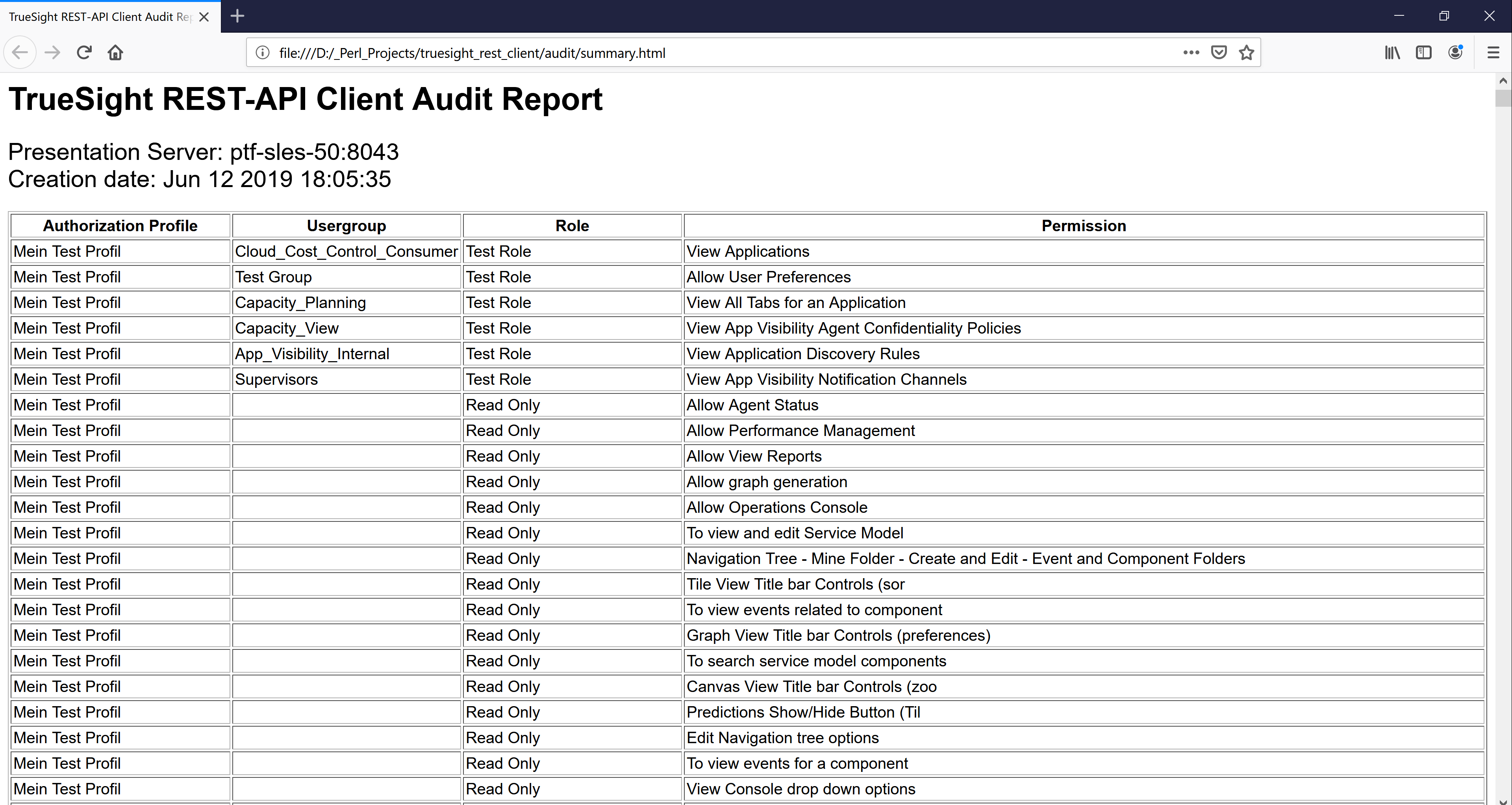This screenshot has height=805, width=1512.
Task: Click Tile View Title bar Controls cell
Action: [1084, 584]
